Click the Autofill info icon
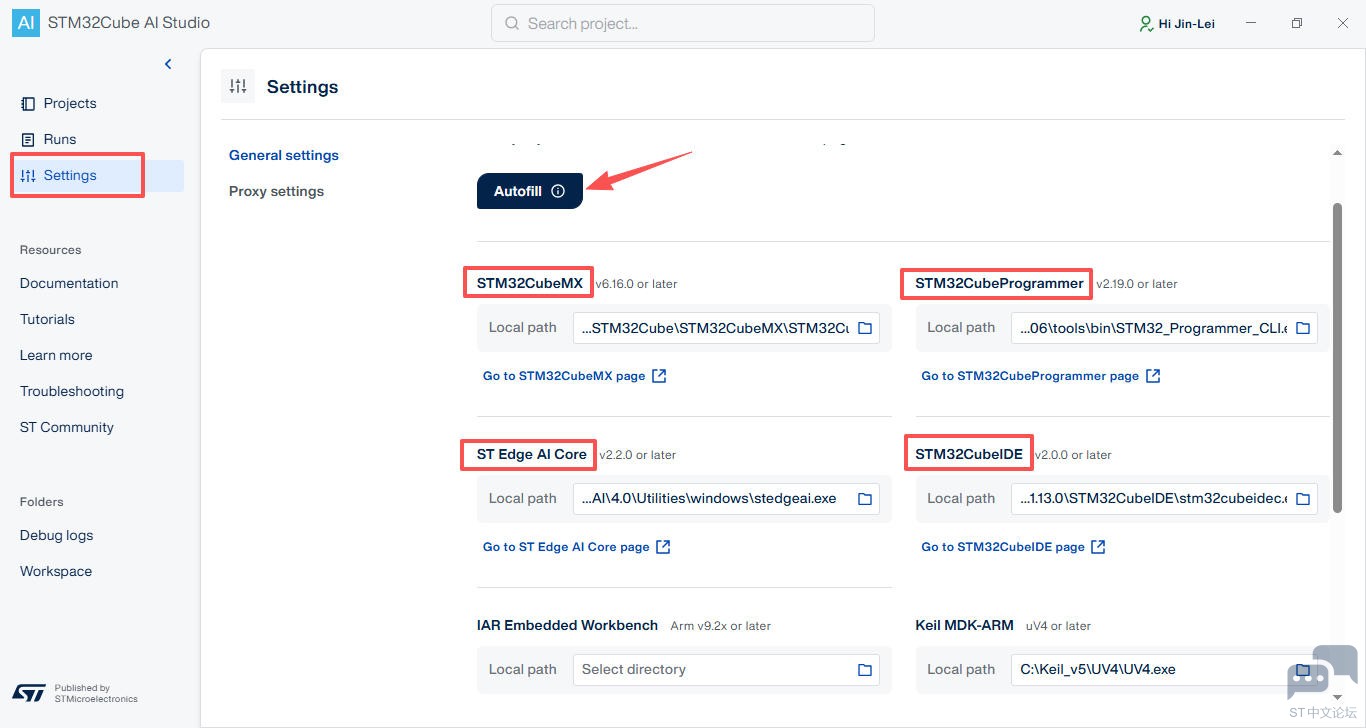 [558, 191]
